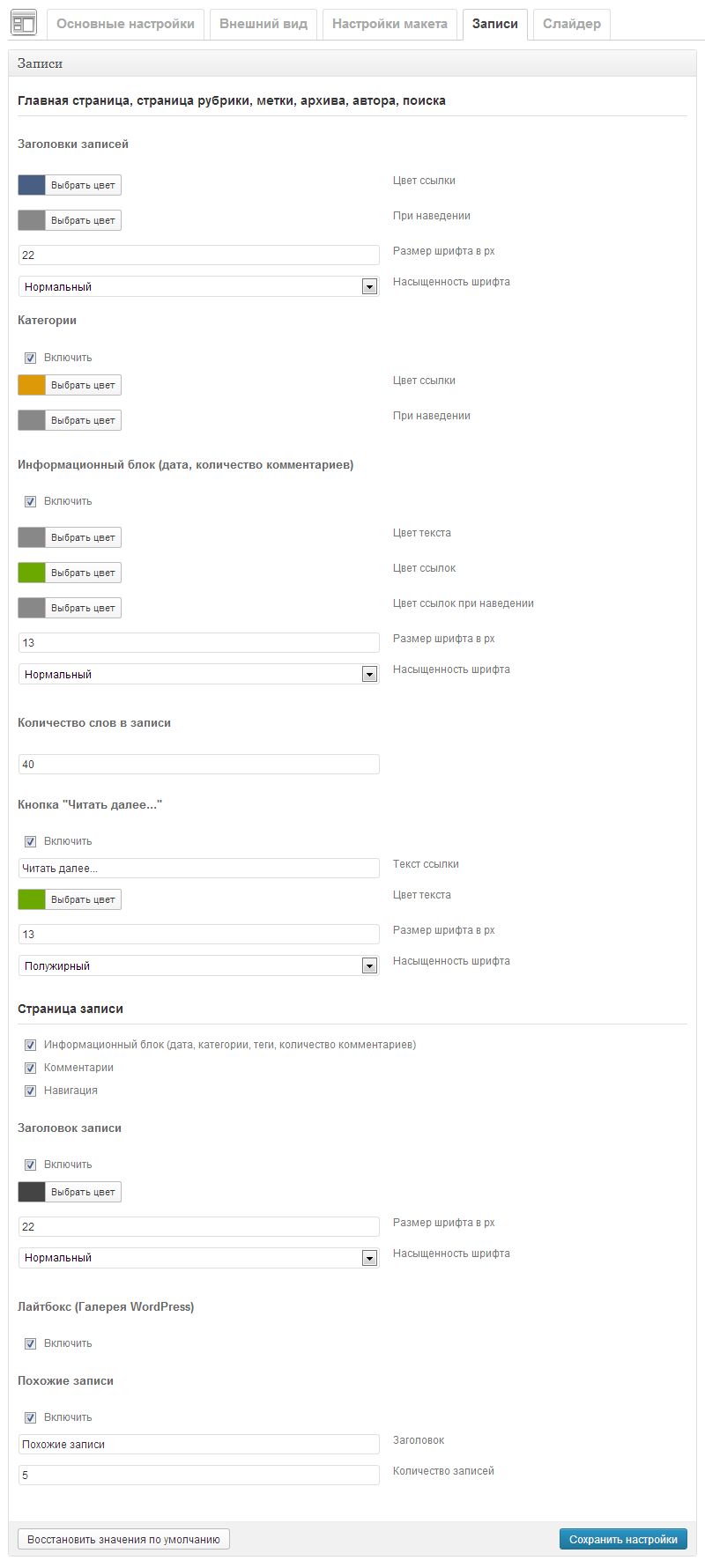Click the "Сохранить настройки" button
Image resolution: width=705 pixels, height=1568 pixels.
click(623, 1539)
